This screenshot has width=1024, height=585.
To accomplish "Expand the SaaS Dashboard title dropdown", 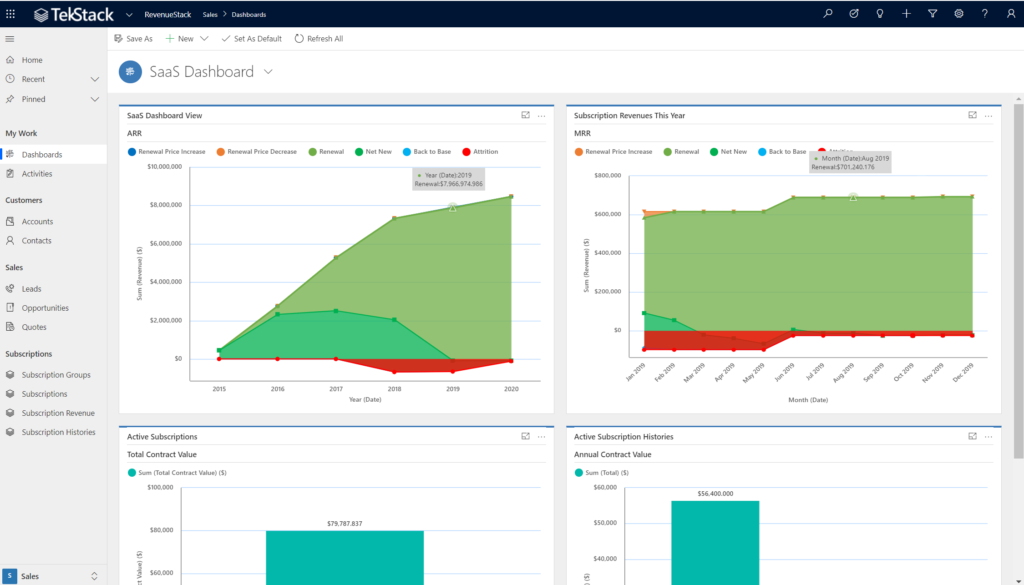I will click(266, 72).
